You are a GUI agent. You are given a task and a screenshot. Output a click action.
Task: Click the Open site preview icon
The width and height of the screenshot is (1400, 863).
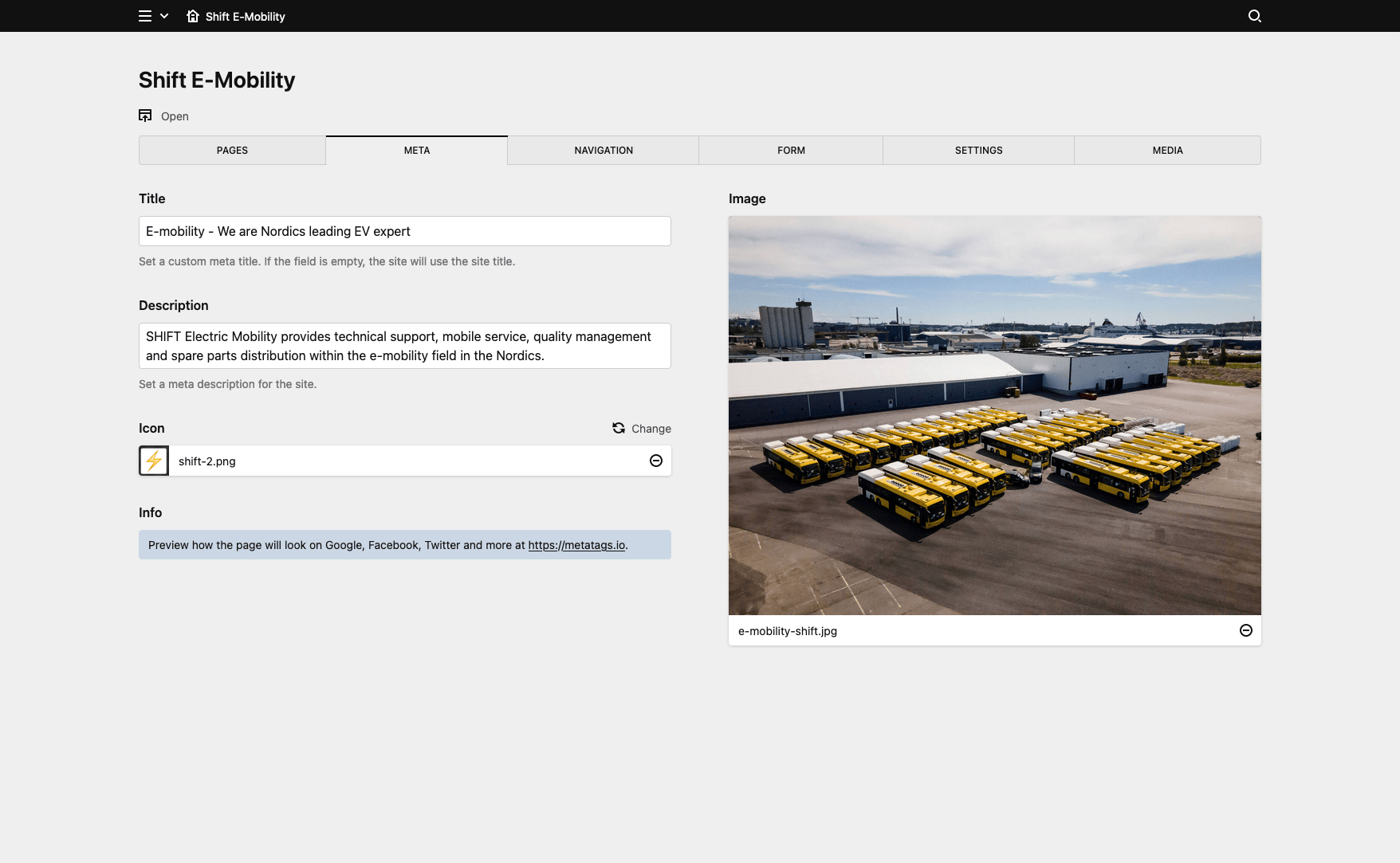[145, 116]
